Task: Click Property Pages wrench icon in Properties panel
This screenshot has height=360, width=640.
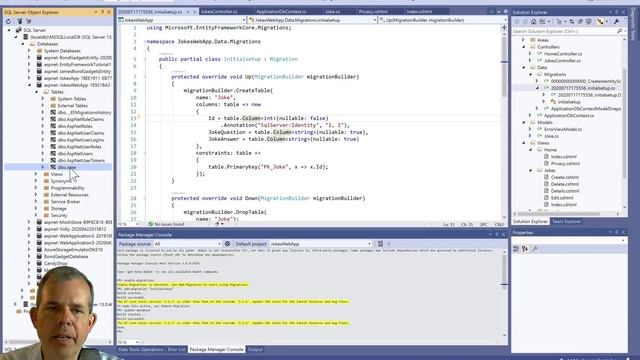Action: pos(535,249)
